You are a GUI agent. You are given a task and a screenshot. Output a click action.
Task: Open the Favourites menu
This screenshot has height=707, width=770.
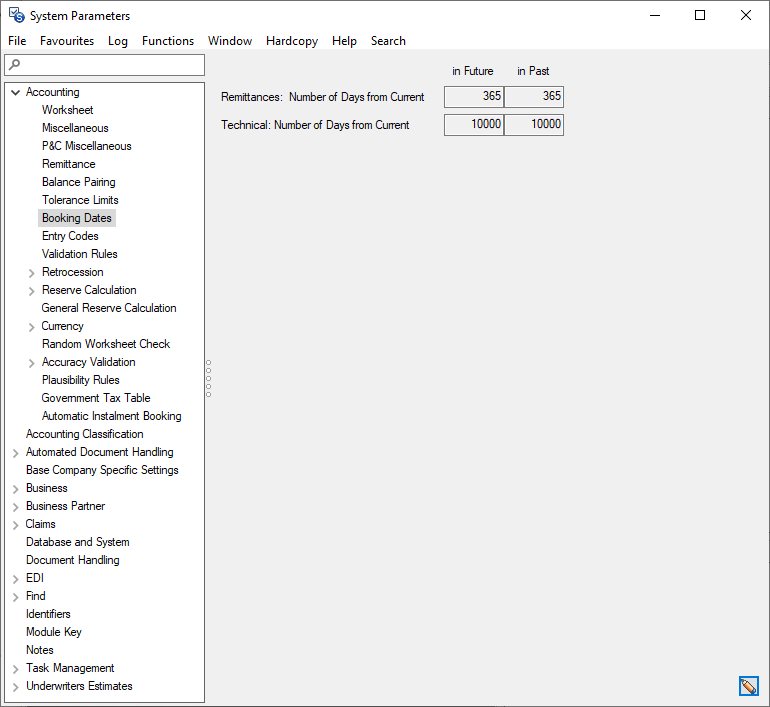pyautogui.click(x=67, y=41)
